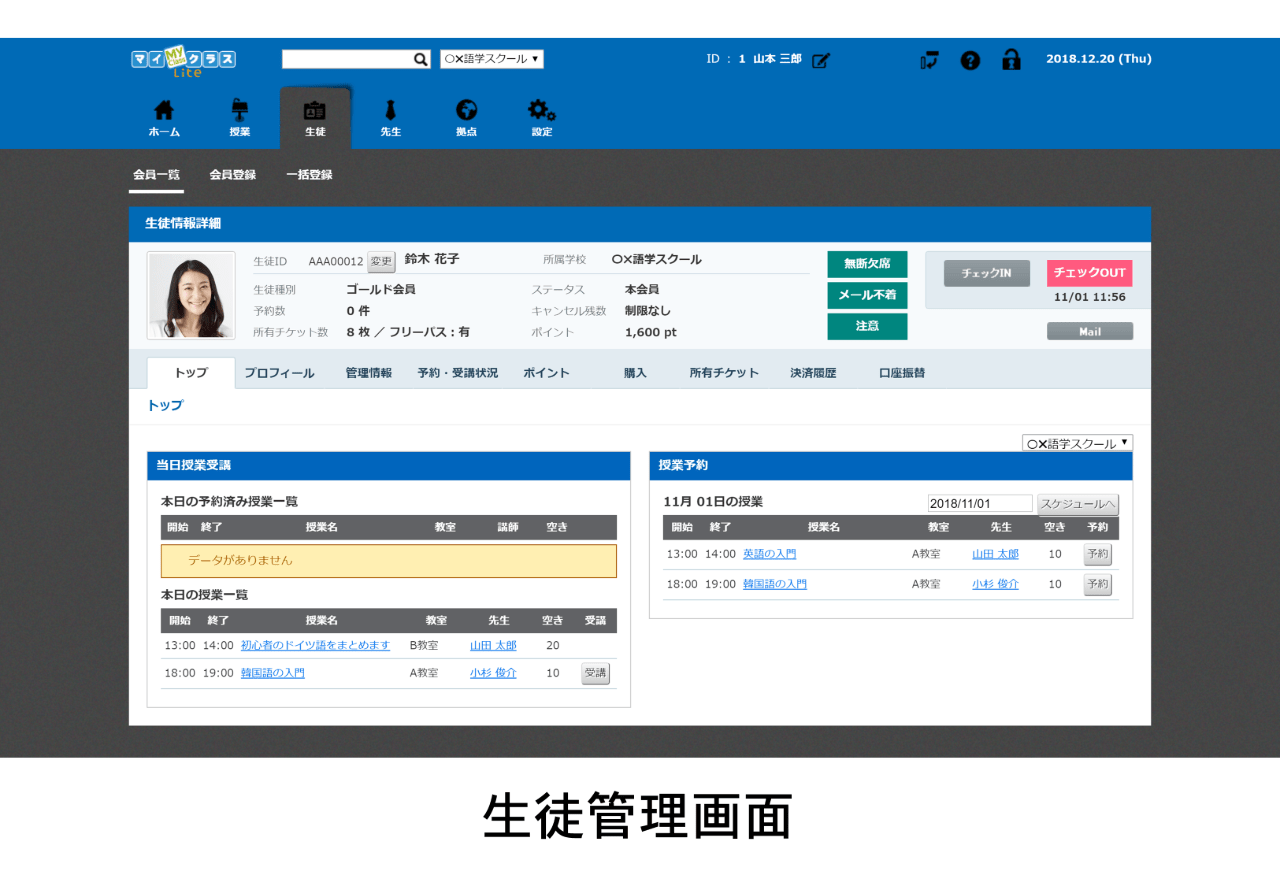Click the student profile photo
The image size is (1280, 886).
[191, 295]
